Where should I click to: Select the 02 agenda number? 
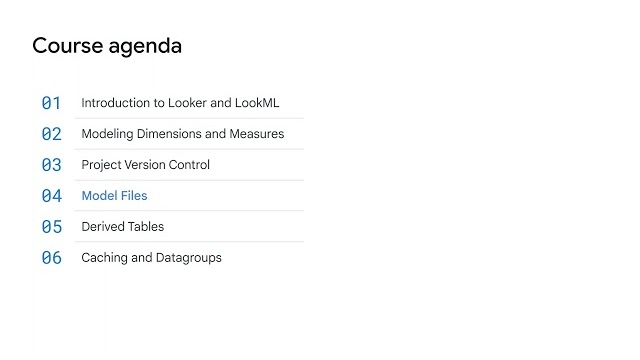(51, 134)
